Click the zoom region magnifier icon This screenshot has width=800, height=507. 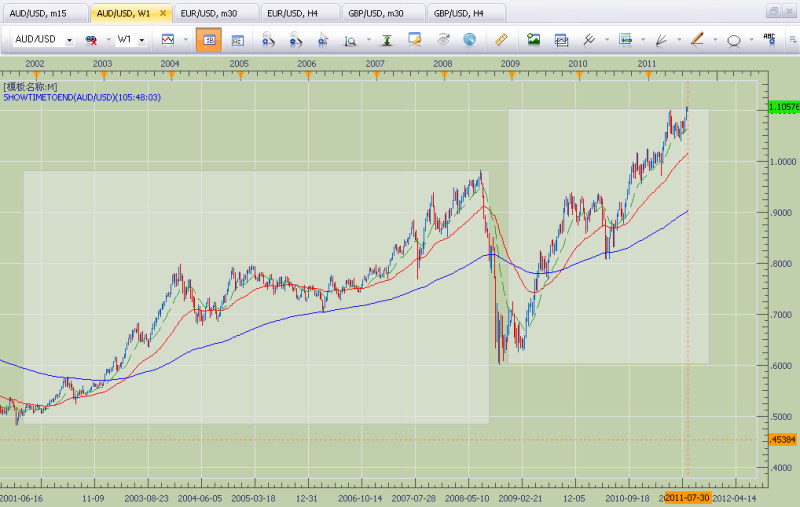pyautogui.click(x=350, y=40)
